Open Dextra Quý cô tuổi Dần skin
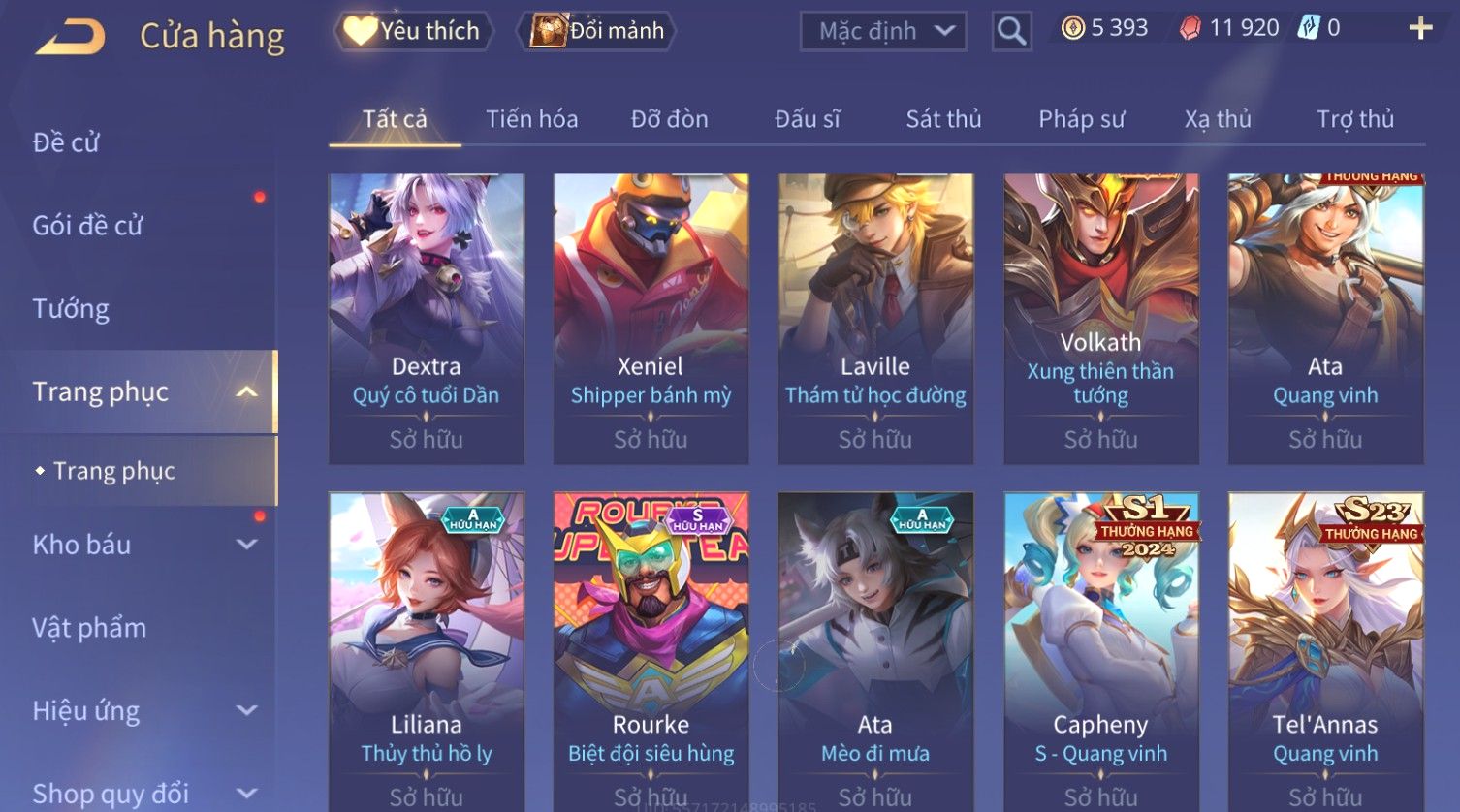 pyautogui.click(x=427, y=319)
